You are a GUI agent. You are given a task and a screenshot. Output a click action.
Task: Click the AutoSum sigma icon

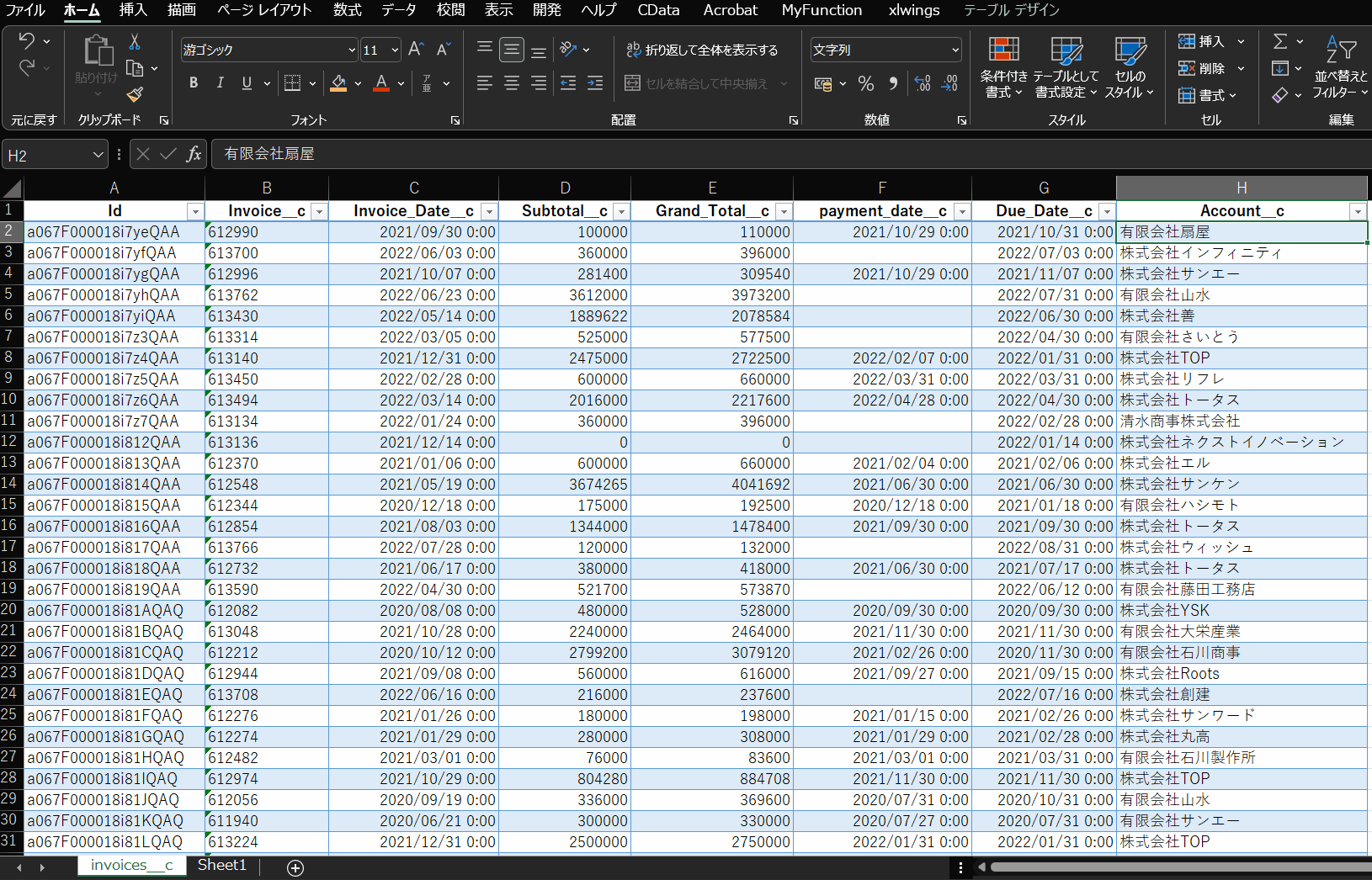point(1280,41)
